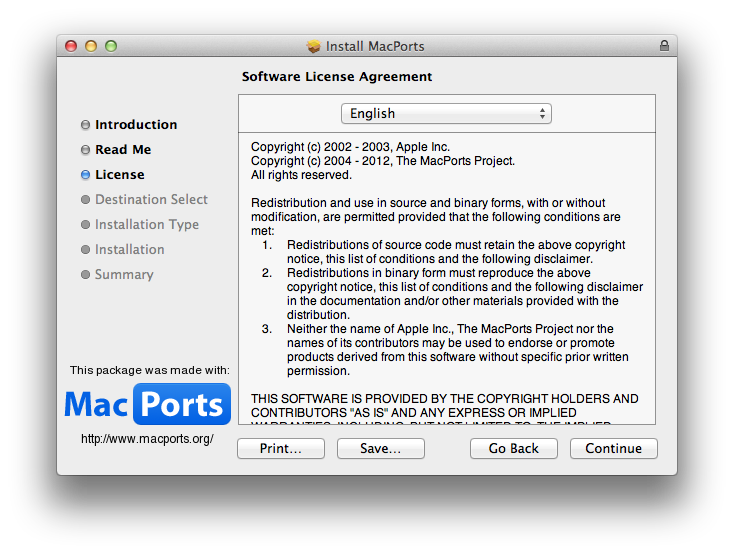The height and width of the screenshot is (554, 734).
Task: Go Back to the previous step
Action: pyautogui.click(x=514, y=448)
